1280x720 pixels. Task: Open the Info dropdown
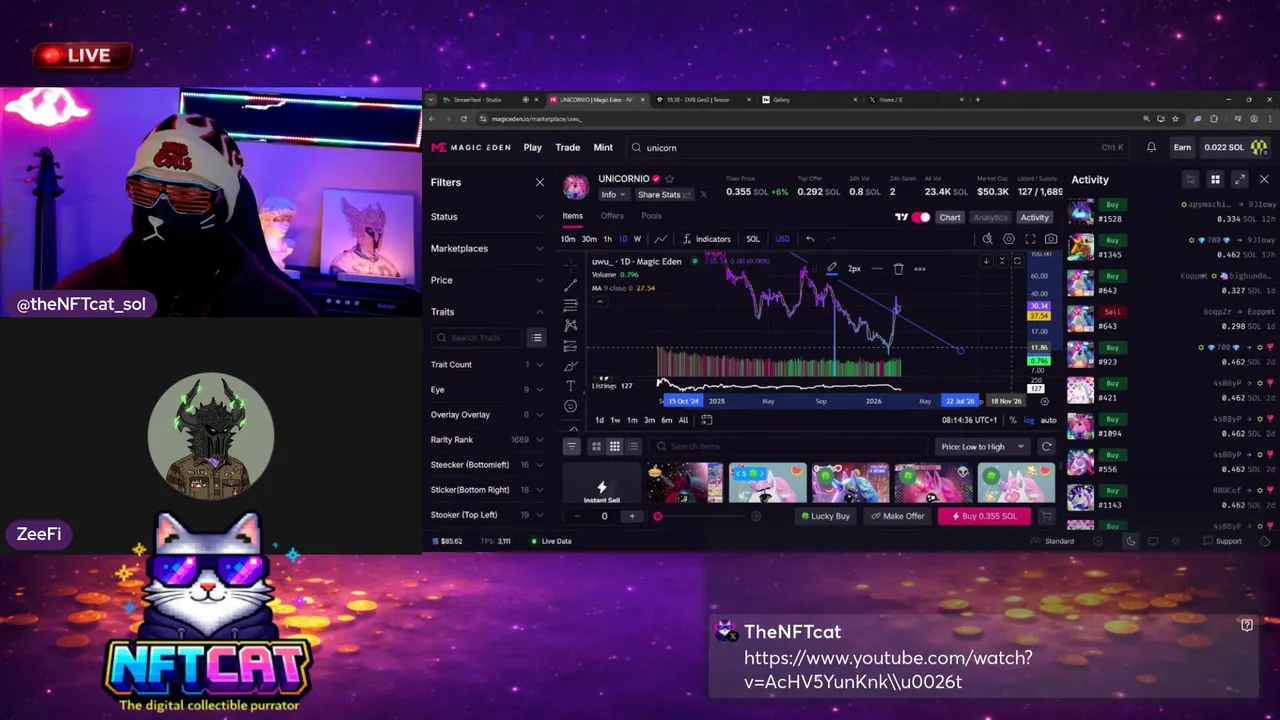point(612,195)
